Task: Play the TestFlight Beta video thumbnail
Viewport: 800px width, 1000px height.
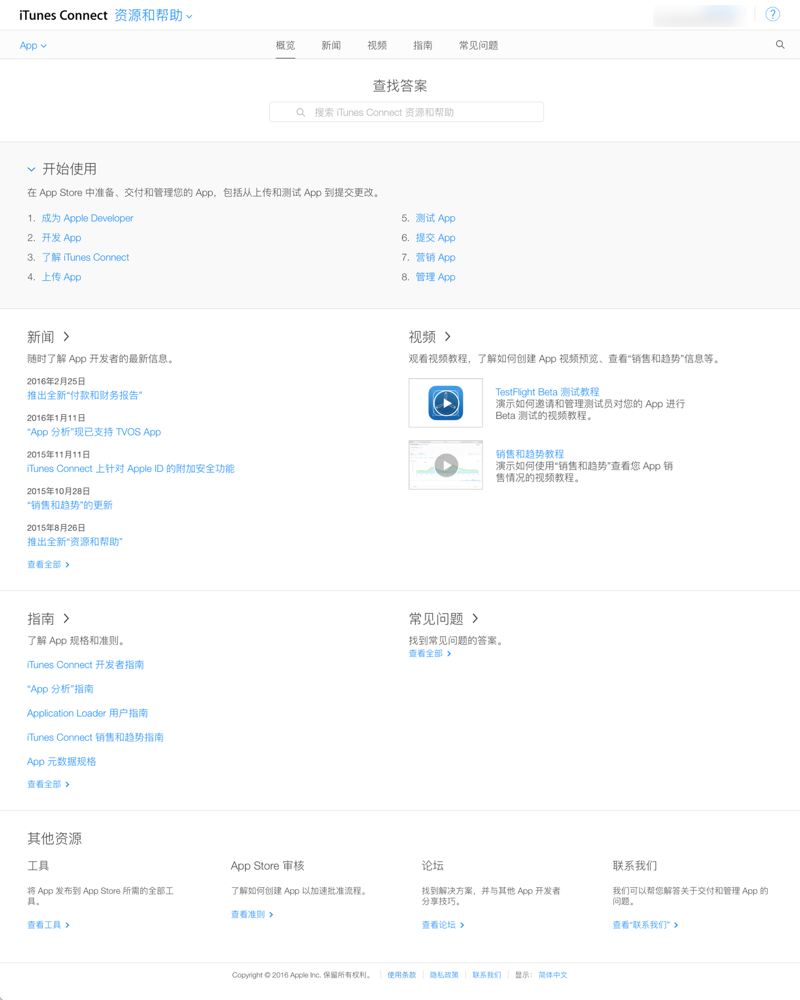Action: point(445,402)
